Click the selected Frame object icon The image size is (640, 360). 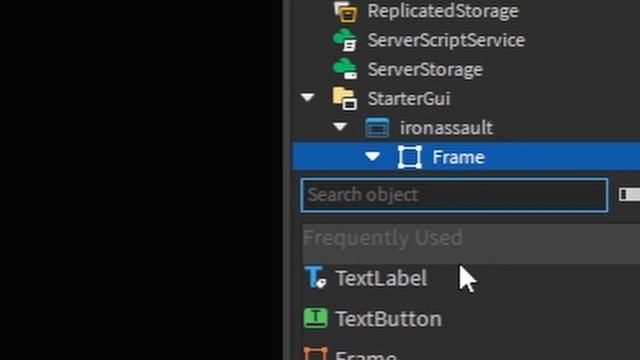pos(409,157)
